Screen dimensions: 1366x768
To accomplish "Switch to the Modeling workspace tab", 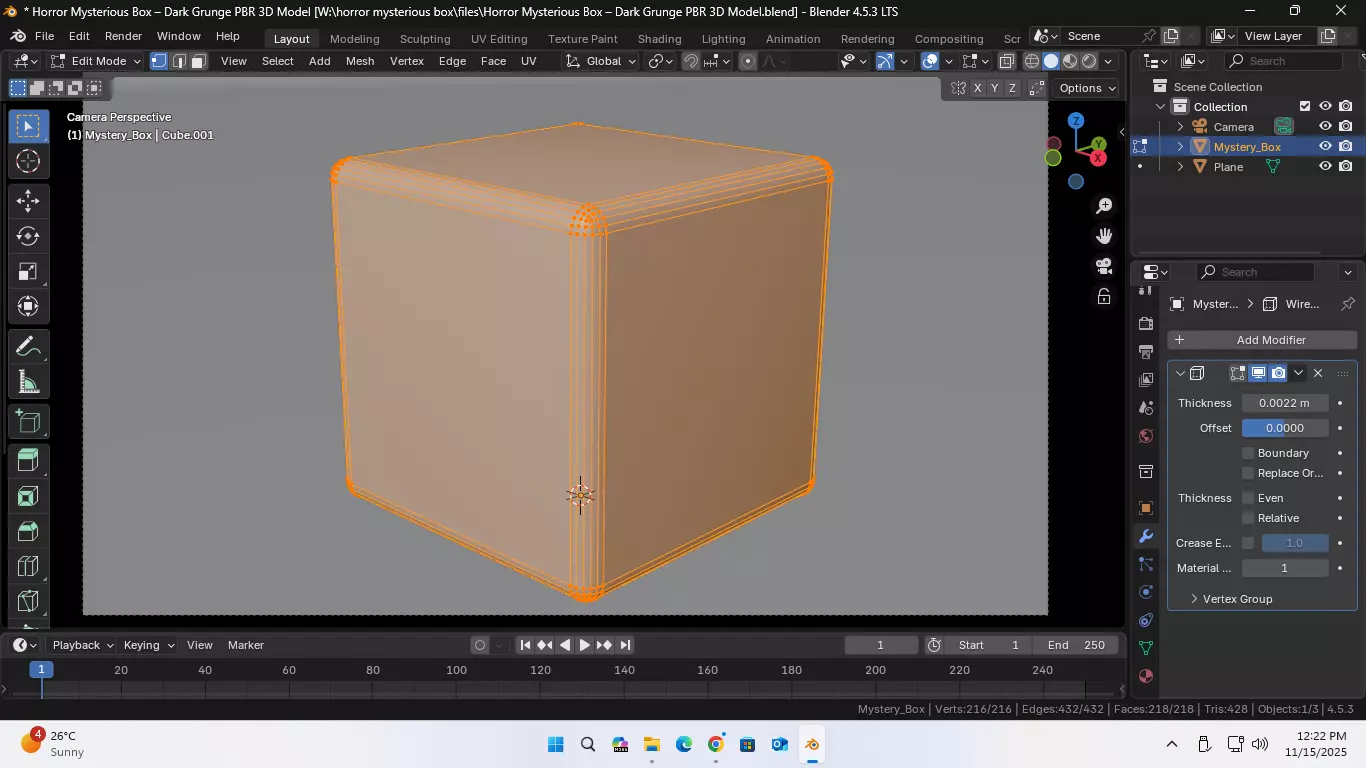I will pos(355,38).
